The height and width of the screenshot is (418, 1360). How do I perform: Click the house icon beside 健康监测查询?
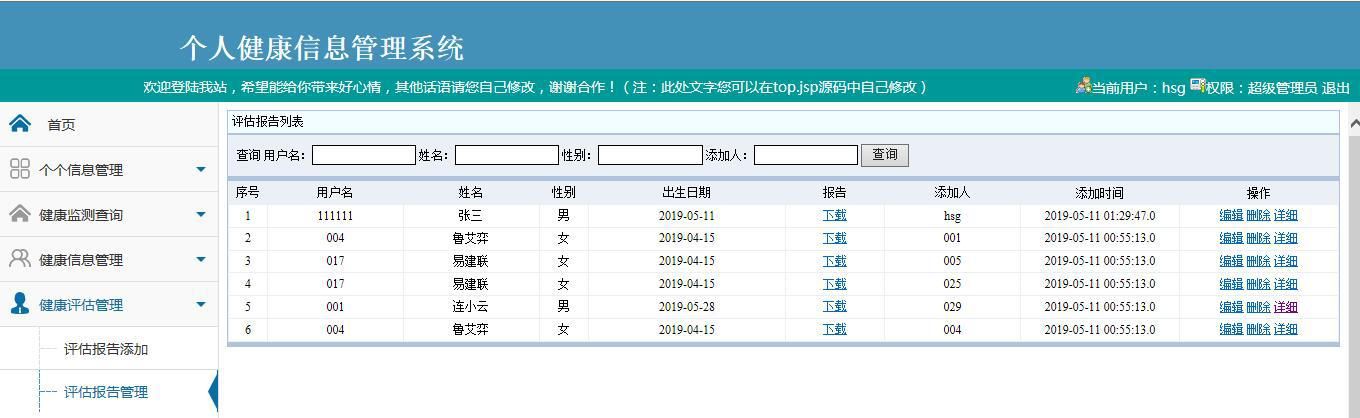tap(20, 214)
